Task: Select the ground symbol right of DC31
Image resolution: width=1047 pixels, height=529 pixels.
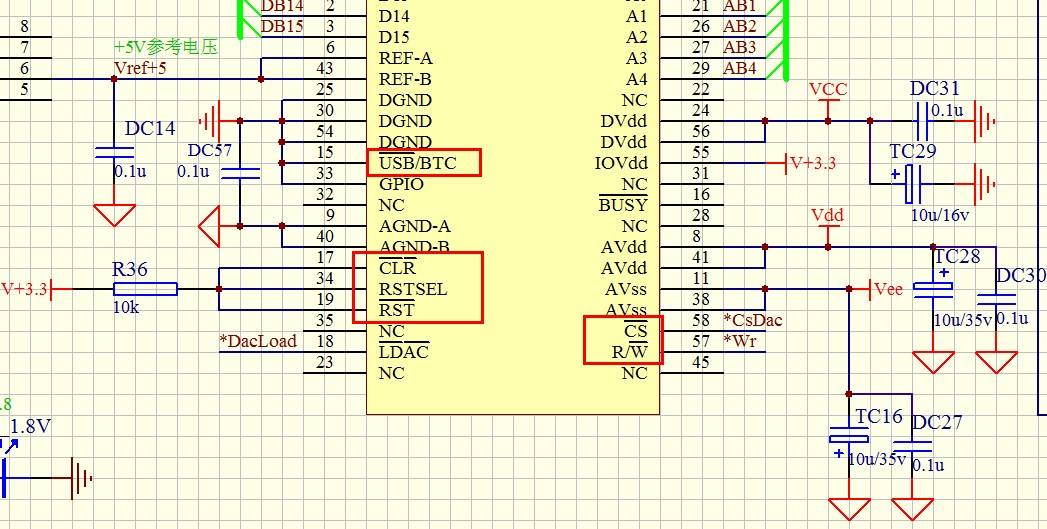Action: tap(984, 121)
